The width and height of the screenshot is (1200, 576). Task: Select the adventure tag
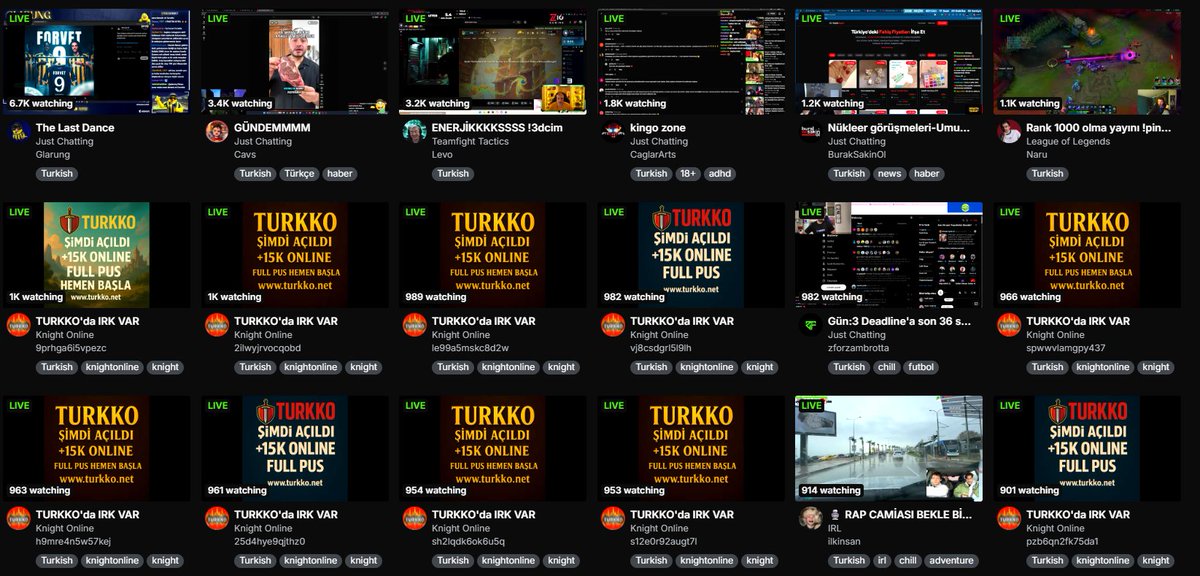pos(951,560)
